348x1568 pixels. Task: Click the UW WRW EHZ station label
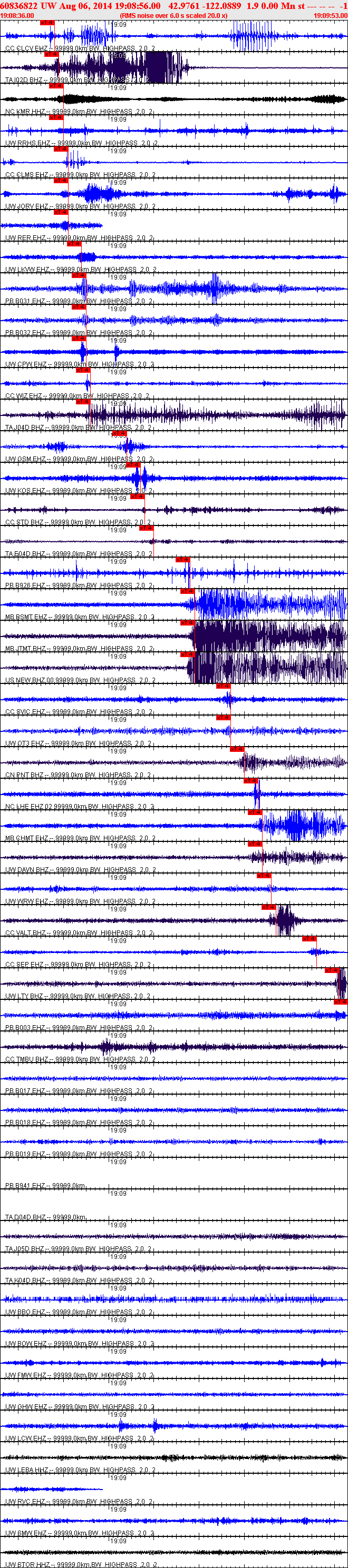[x=80, y=901]
